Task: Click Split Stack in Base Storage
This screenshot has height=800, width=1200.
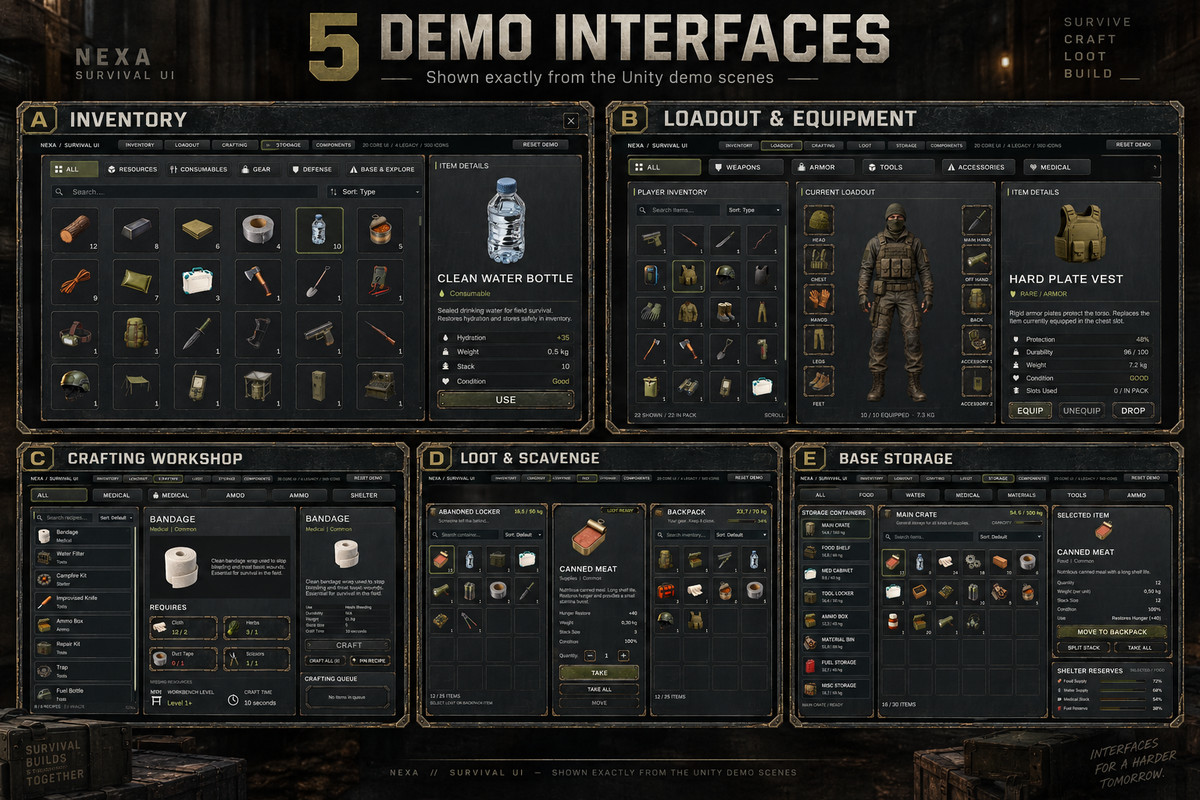Action: (x=1083, y=648)
